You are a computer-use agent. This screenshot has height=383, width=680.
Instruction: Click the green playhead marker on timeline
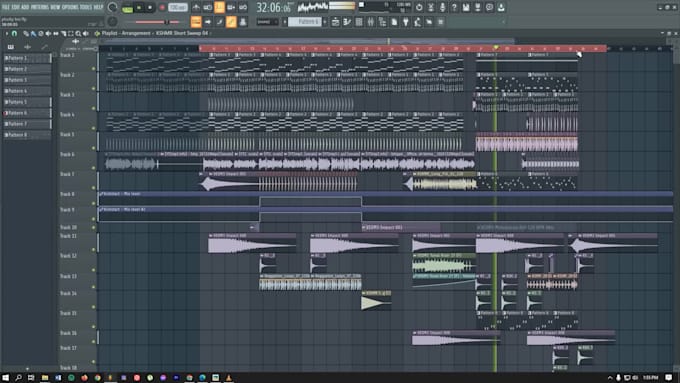click(495, 48)
